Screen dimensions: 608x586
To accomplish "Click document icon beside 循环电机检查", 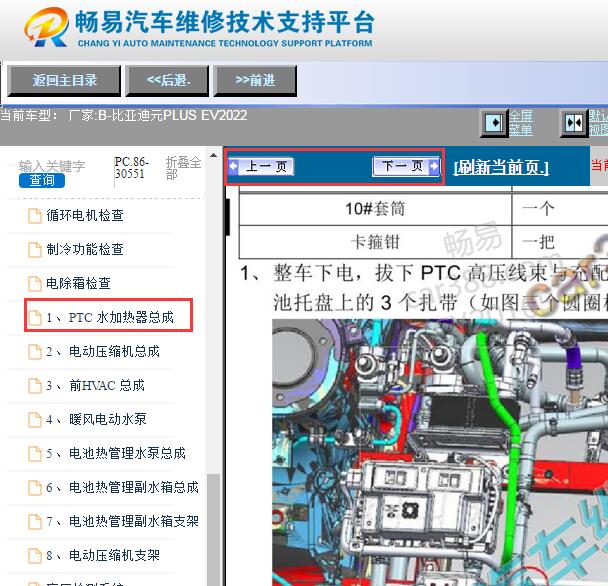I will pos(35,216).
